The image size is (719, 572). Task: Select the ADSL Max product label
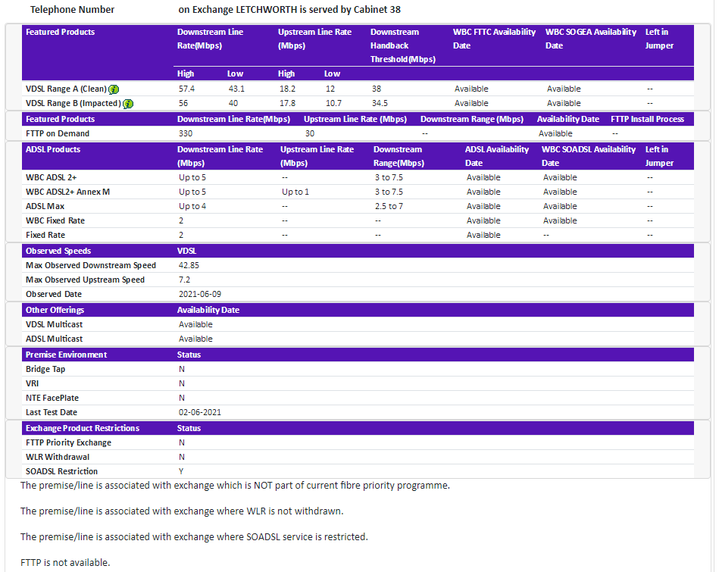coord(47,206)
